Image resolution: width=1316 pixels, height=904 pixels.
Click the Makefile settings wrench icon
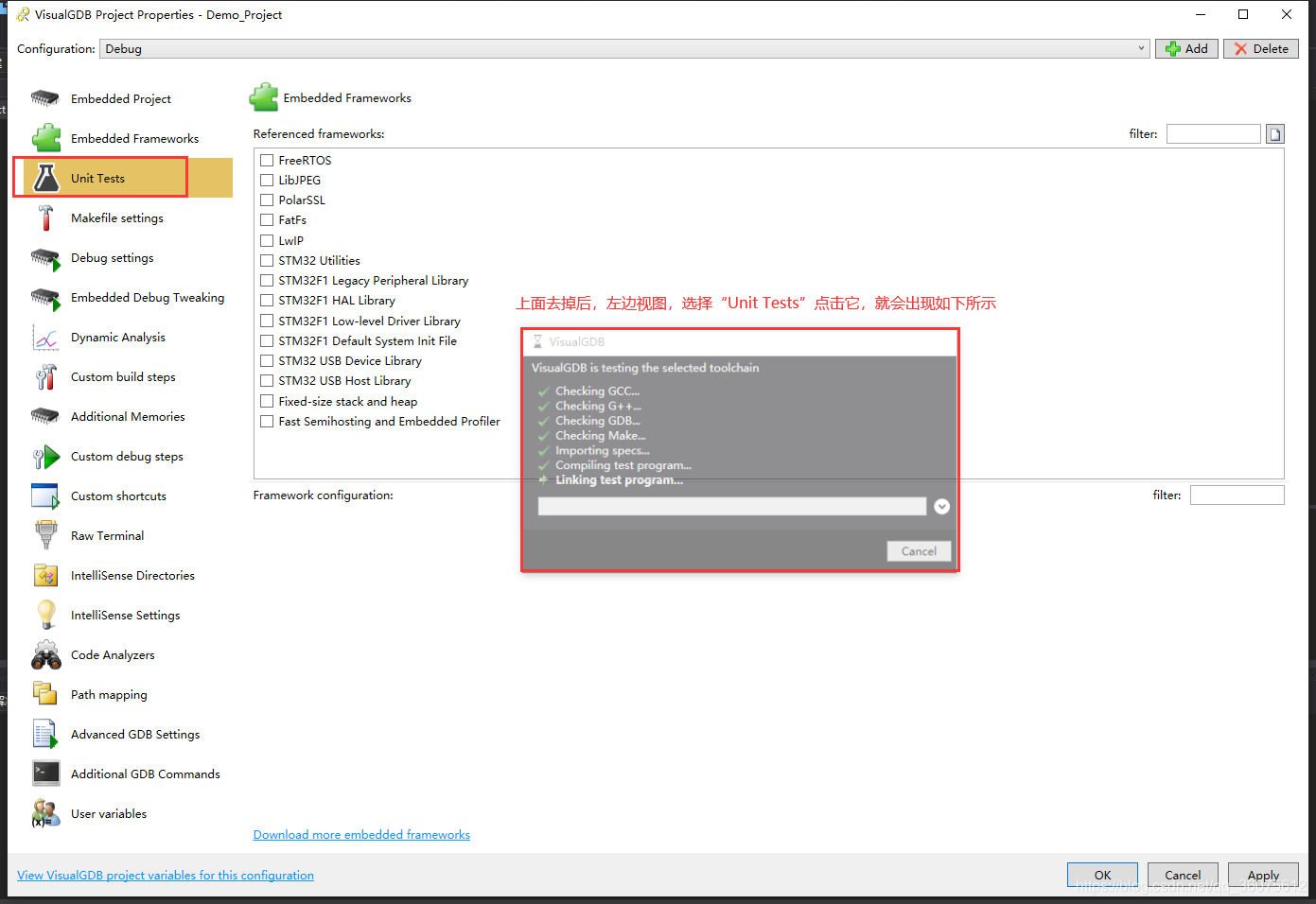tap(45, 217)
